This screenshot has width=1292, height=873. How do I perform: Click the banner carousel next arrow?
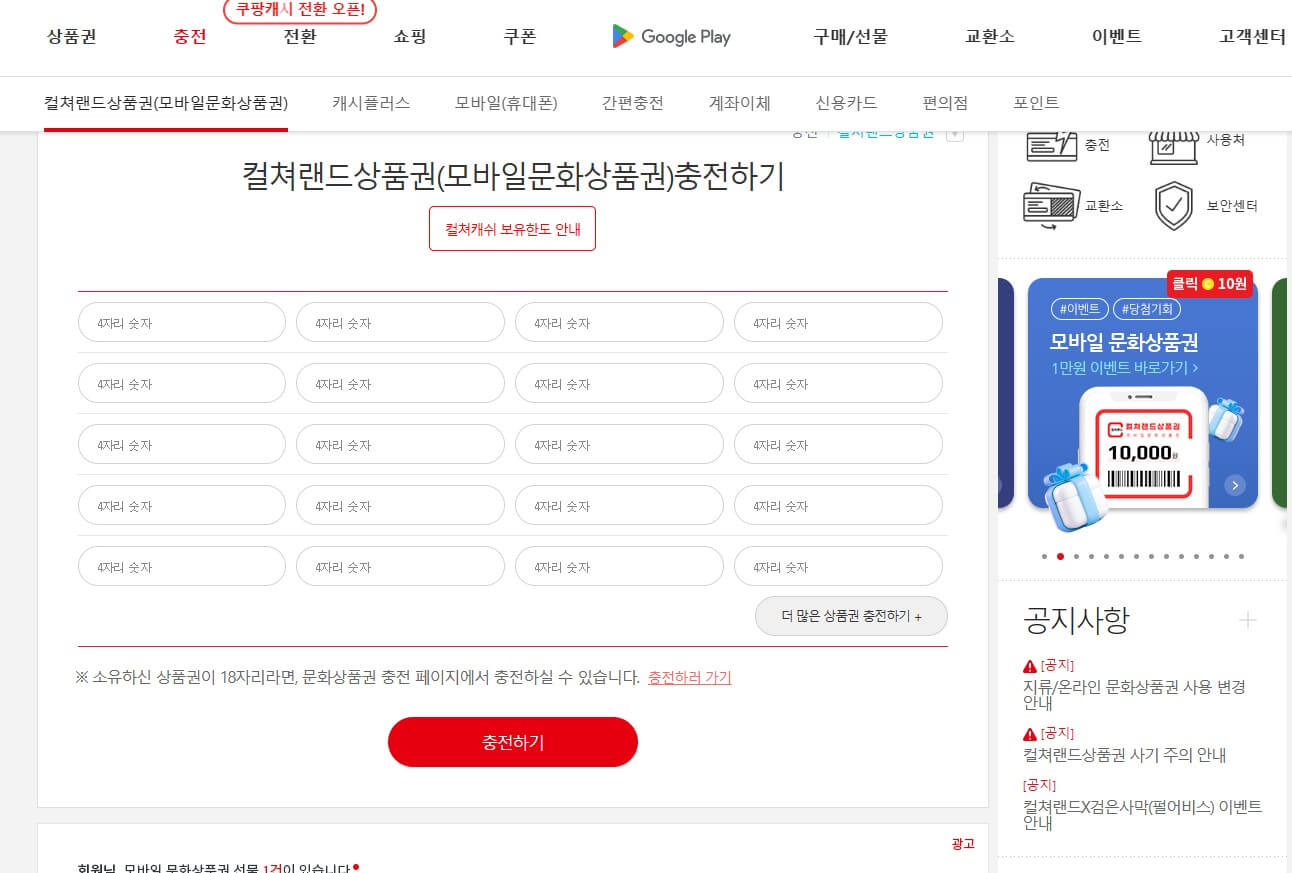point(1236,485)
